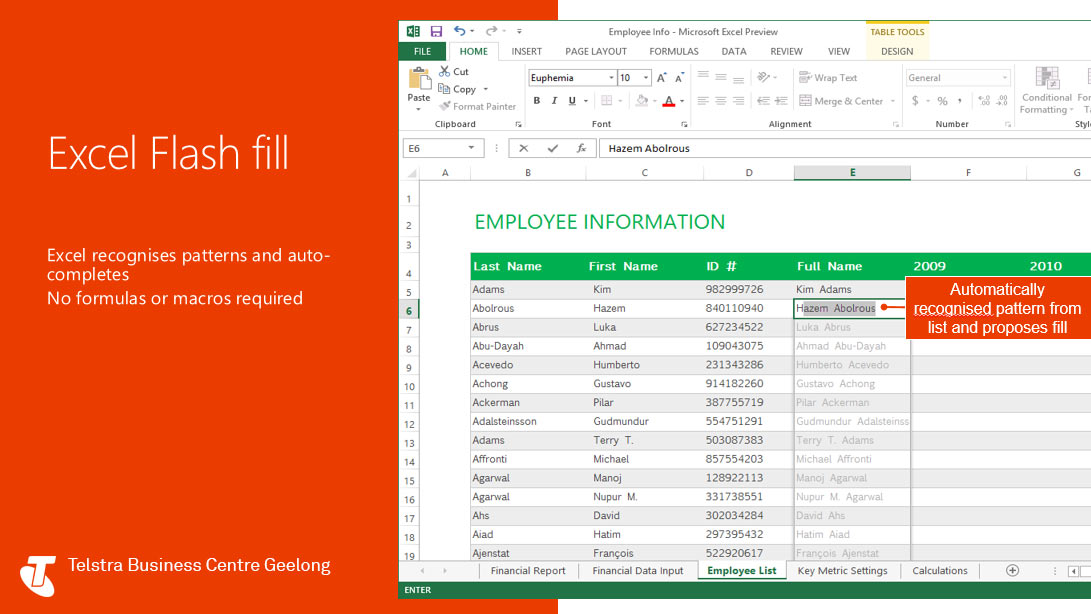Click the Fill Color paint bucket
The width and height of the screenshot is (1091, 614).
coord(642,101)
